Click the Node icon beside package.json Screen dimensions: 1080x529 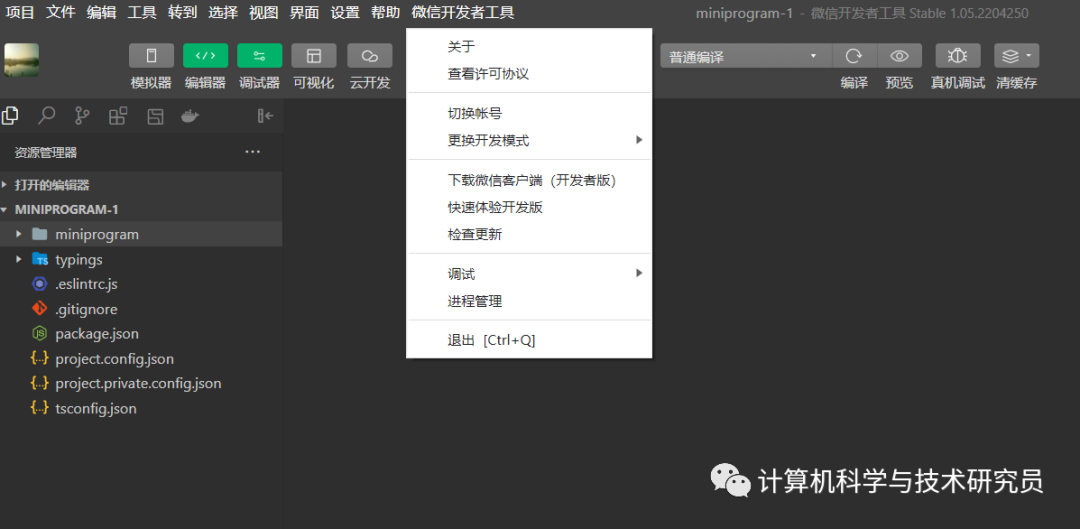(x=40, y=333)
